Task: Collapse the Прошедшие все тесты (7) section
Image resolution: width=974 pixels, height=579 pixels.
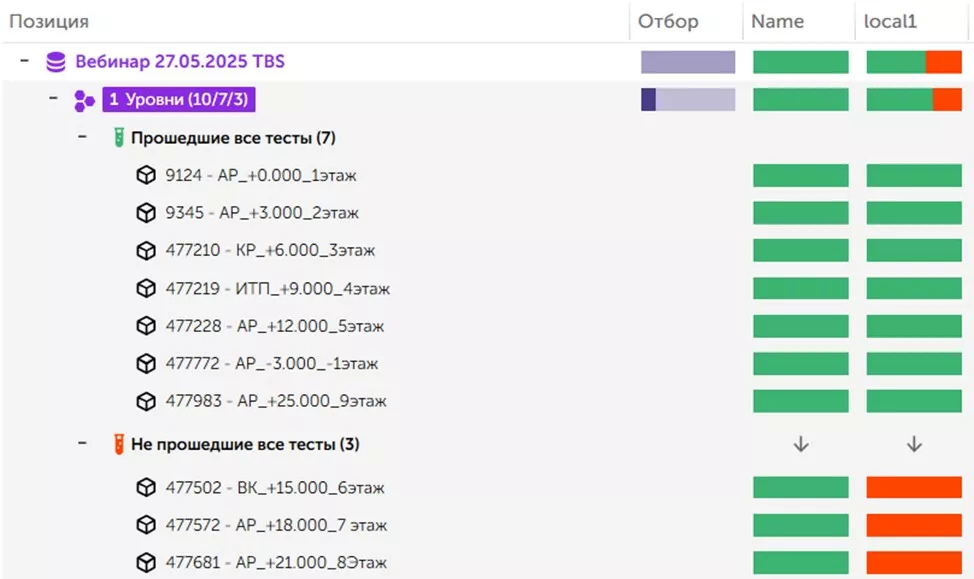Action: tap(84, 138)
